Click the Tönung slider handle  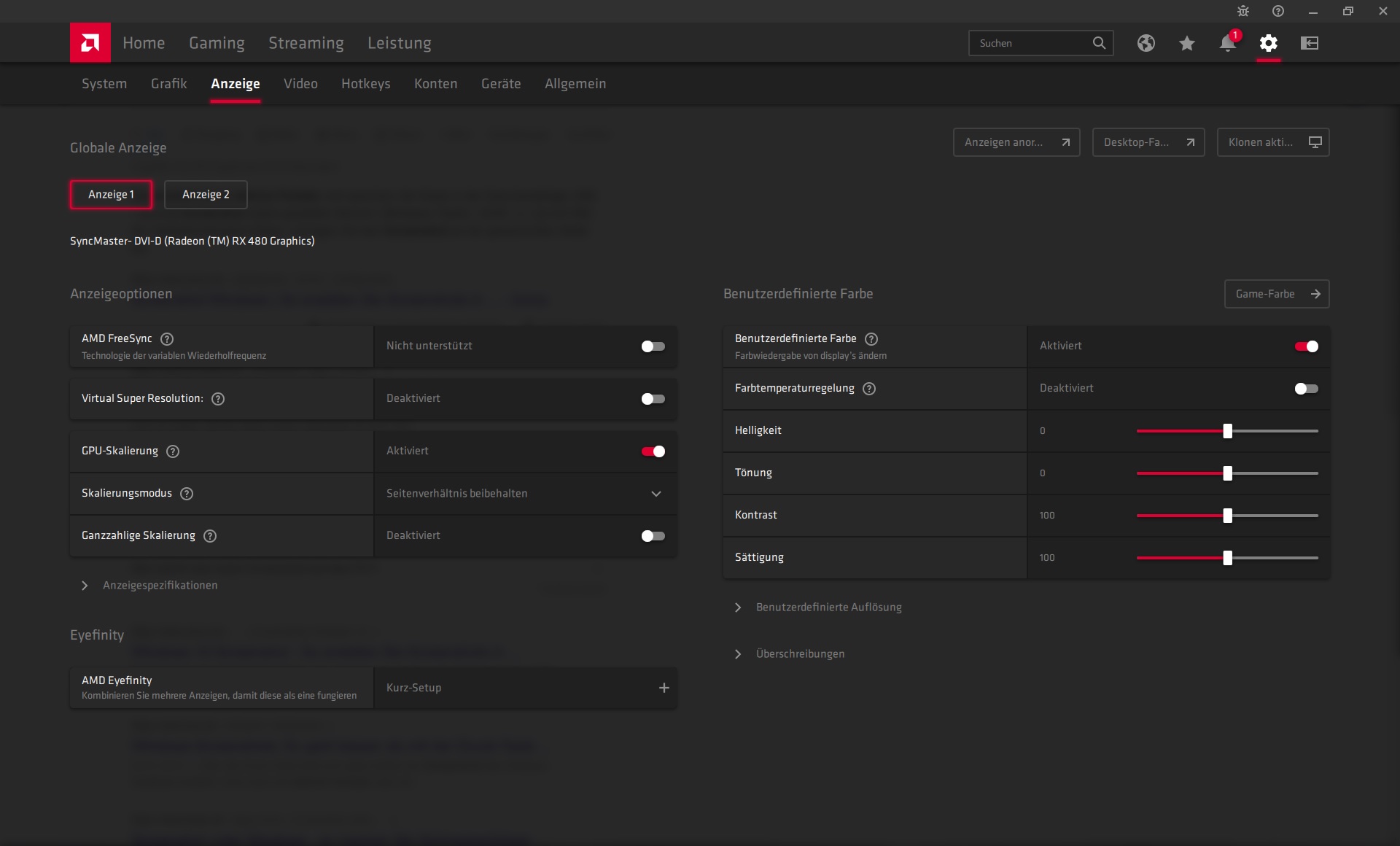pyautogui.click(x=1228, y=473)
